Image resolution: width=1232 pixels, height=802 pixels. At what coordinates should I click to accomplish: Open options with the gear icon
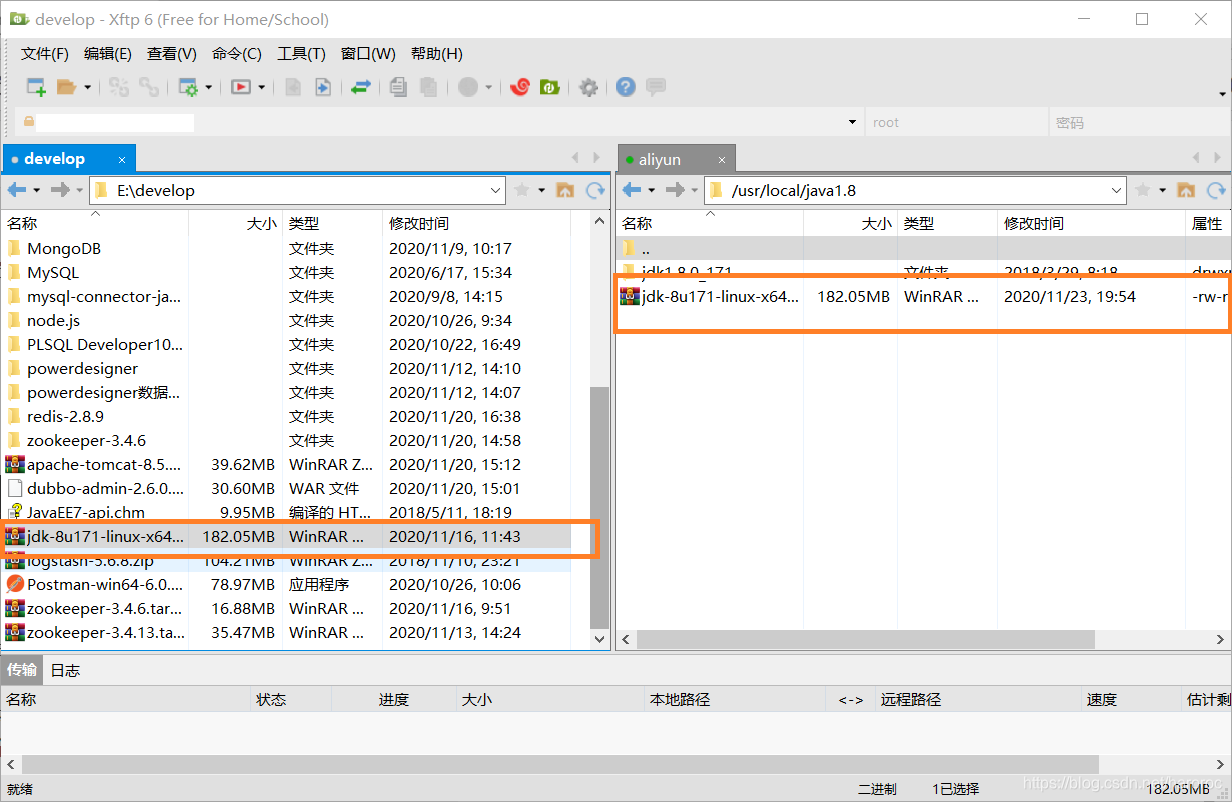(589, 87)
